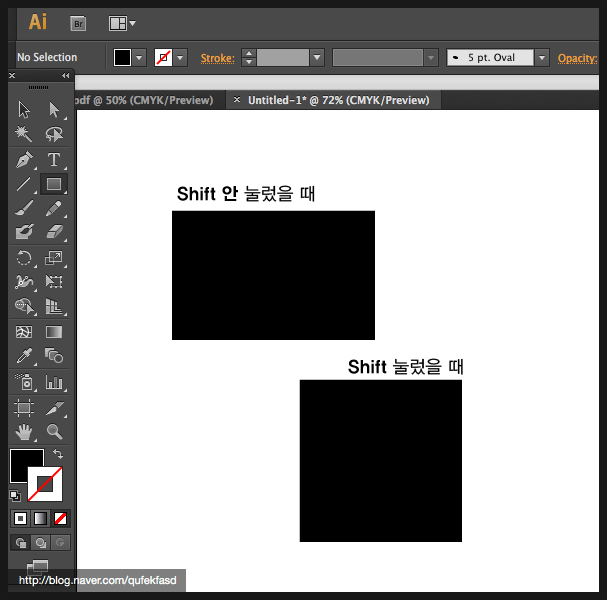607x600 pixels.
Task: Open fill color dropdown in control bar
Action: (139, 58)
